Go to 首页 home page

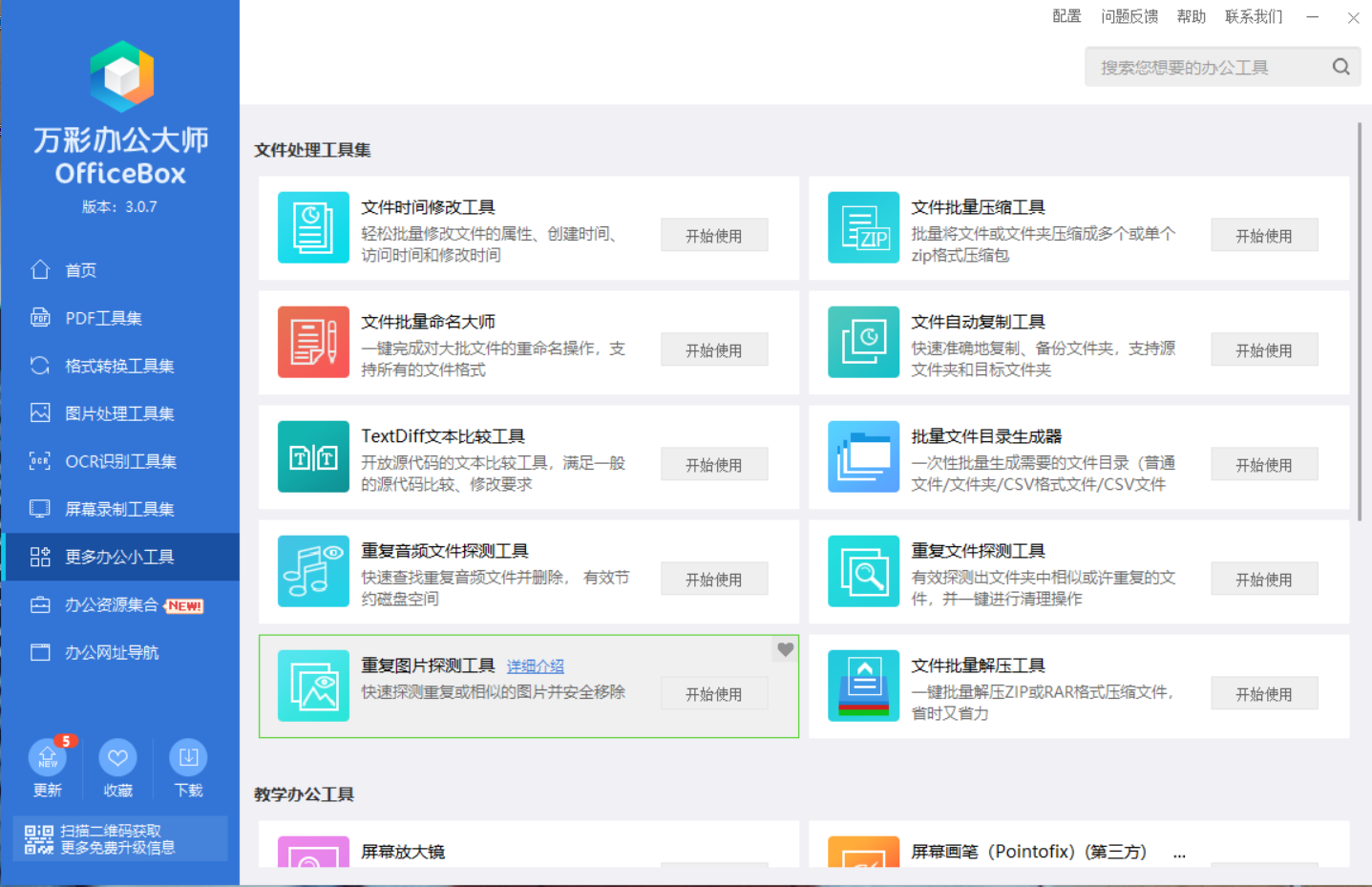[x=120, y=270]
